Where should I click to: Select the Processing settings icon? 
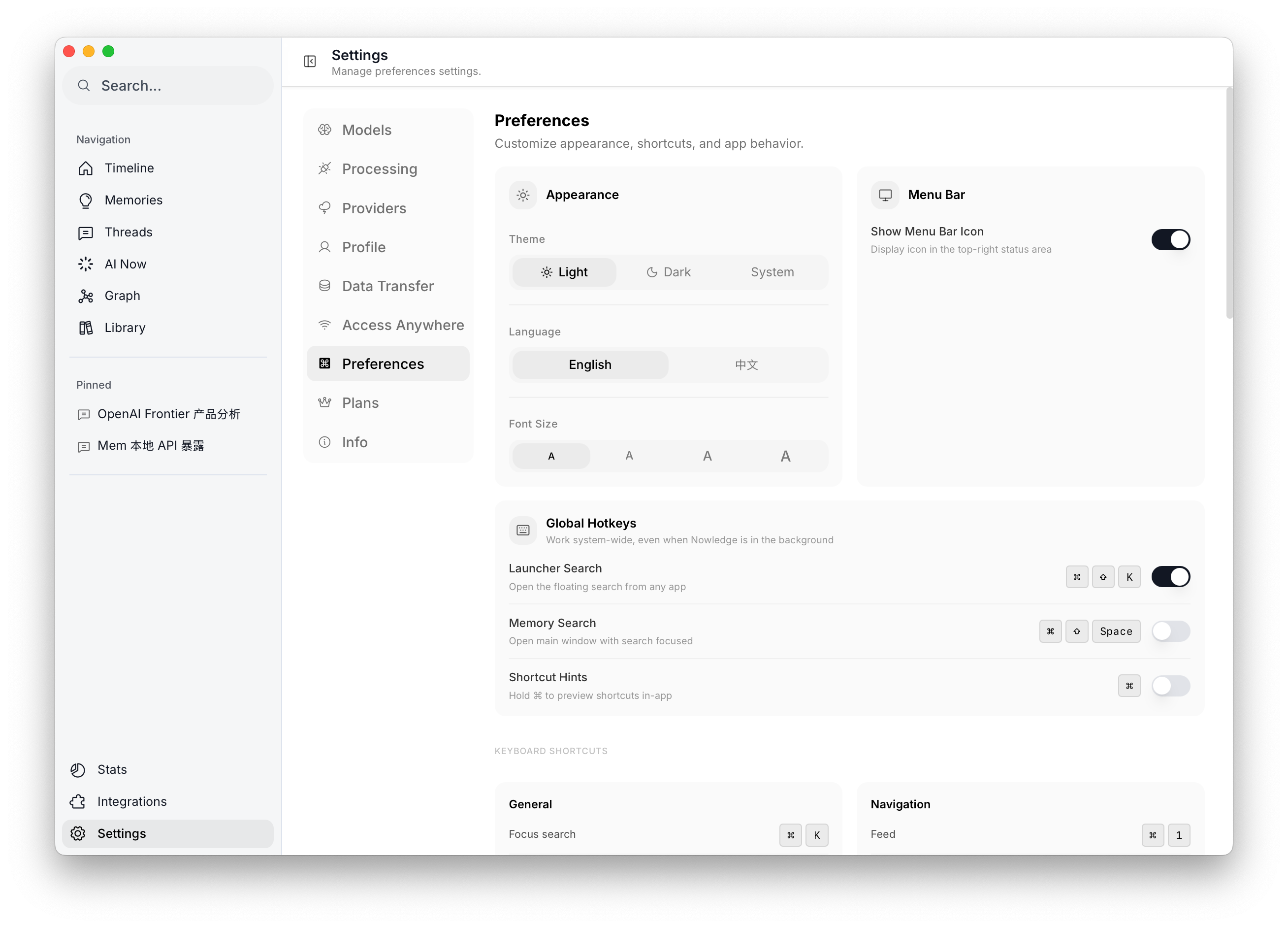[x=324, y=168]
